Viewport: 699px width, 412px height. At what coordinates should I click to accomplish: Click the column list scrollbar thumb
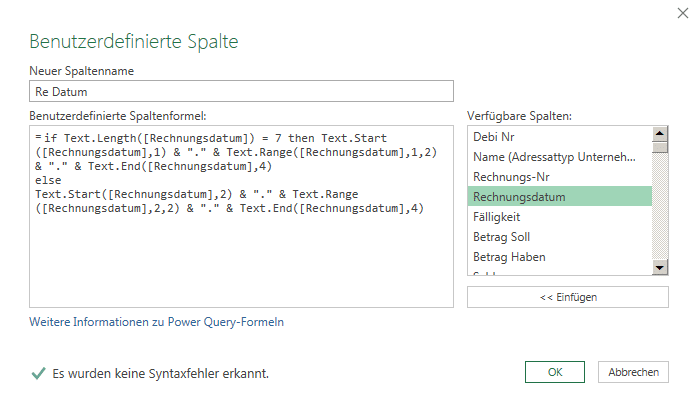(659, 147)
